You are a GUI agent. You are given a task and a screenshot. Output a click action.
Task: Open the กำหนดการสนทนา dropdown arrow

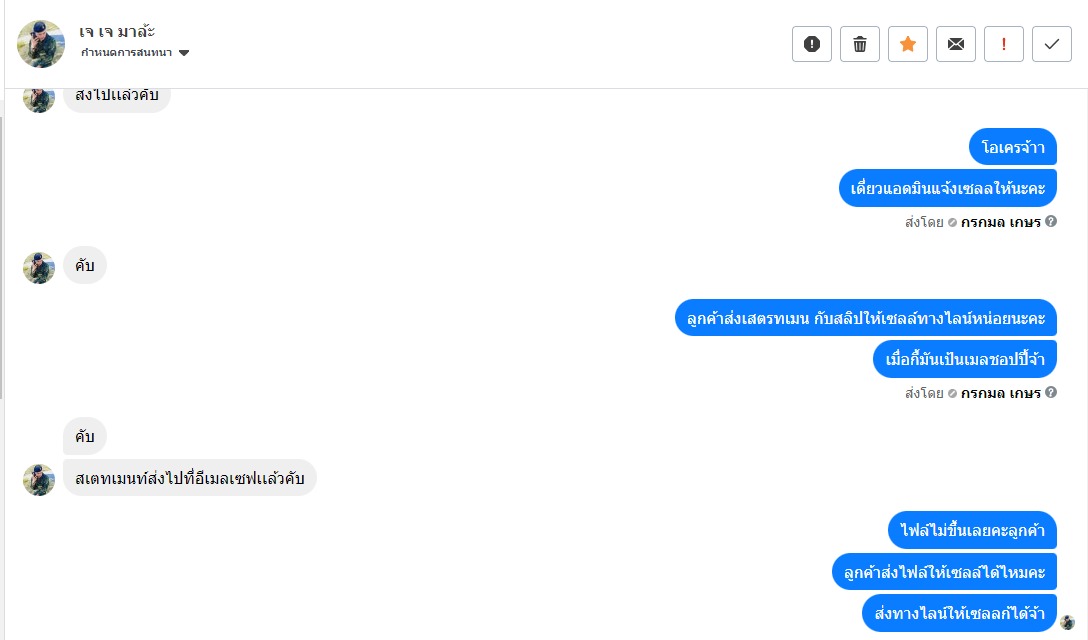pos(184,53)
